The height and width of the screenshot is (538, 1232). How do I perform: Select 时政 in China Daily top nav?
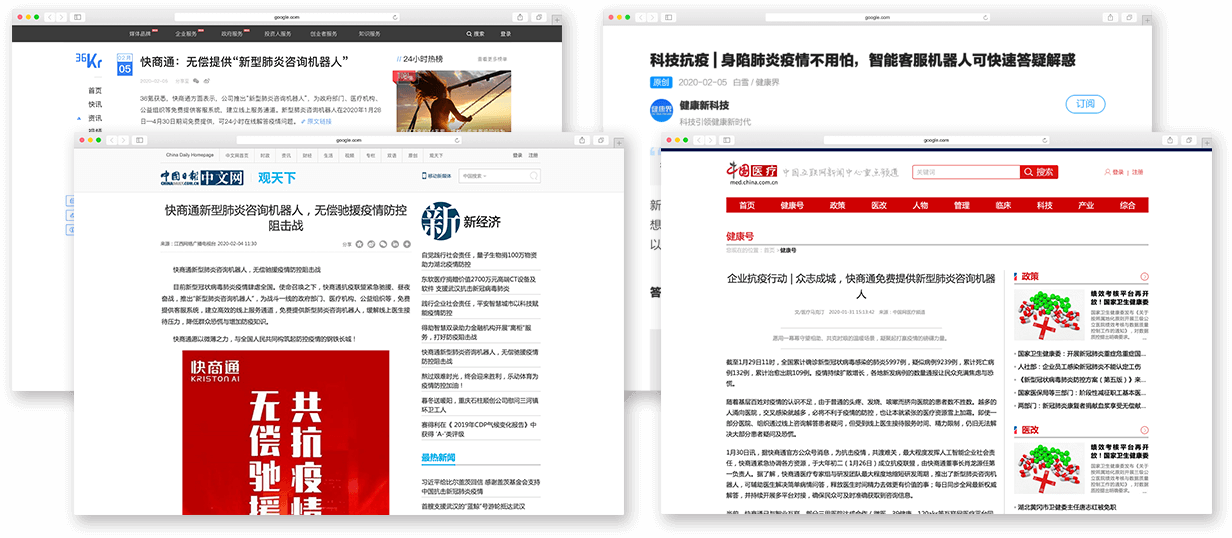(265, 156)
